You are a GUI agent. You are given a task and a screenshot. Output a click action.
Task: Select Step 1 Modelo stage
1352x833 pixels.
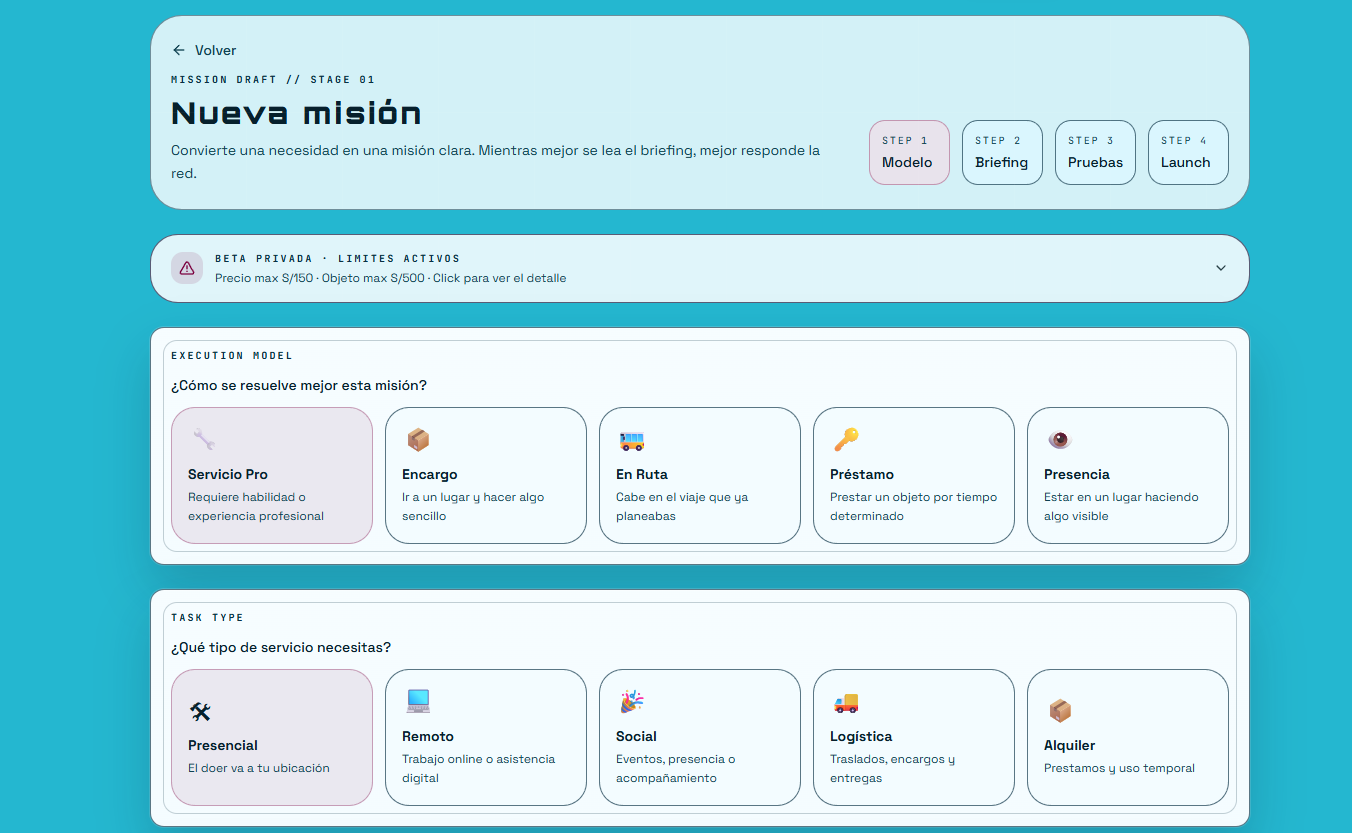[x=909, y=153]
